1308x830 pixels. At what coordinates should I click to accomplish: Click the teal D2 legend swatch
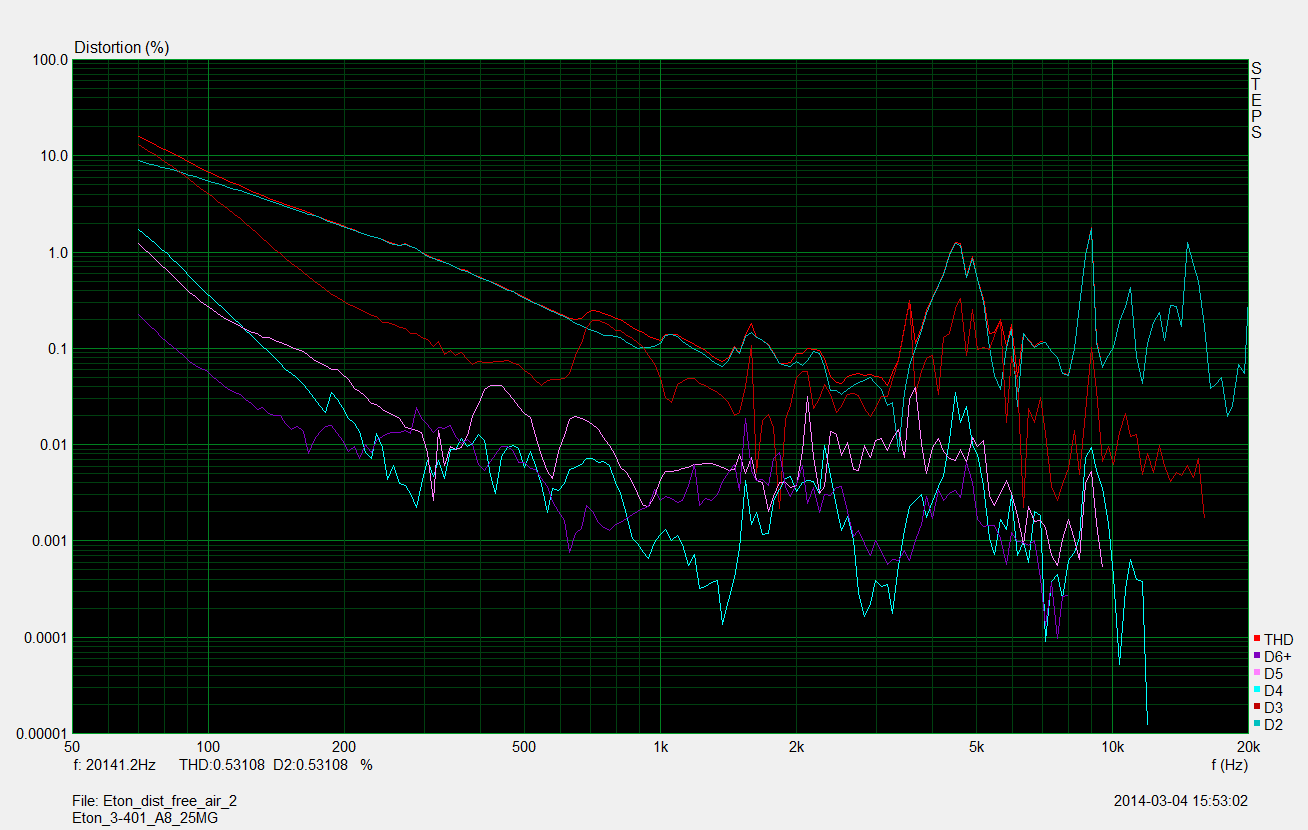tap(1257, 724)
